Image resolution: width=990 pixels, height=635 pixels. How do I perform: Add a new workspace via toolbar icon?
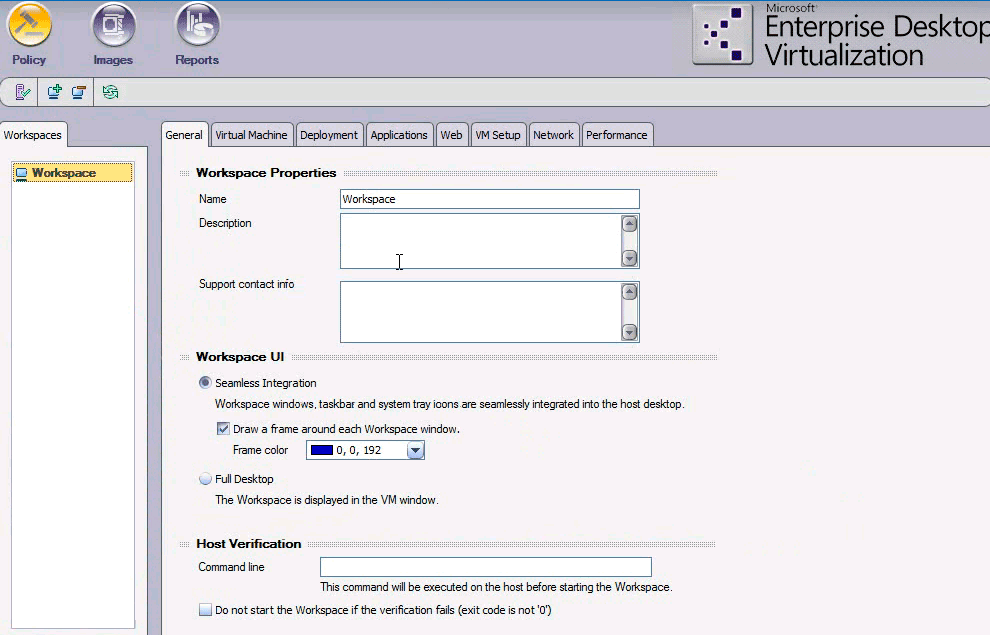point(55,92)
